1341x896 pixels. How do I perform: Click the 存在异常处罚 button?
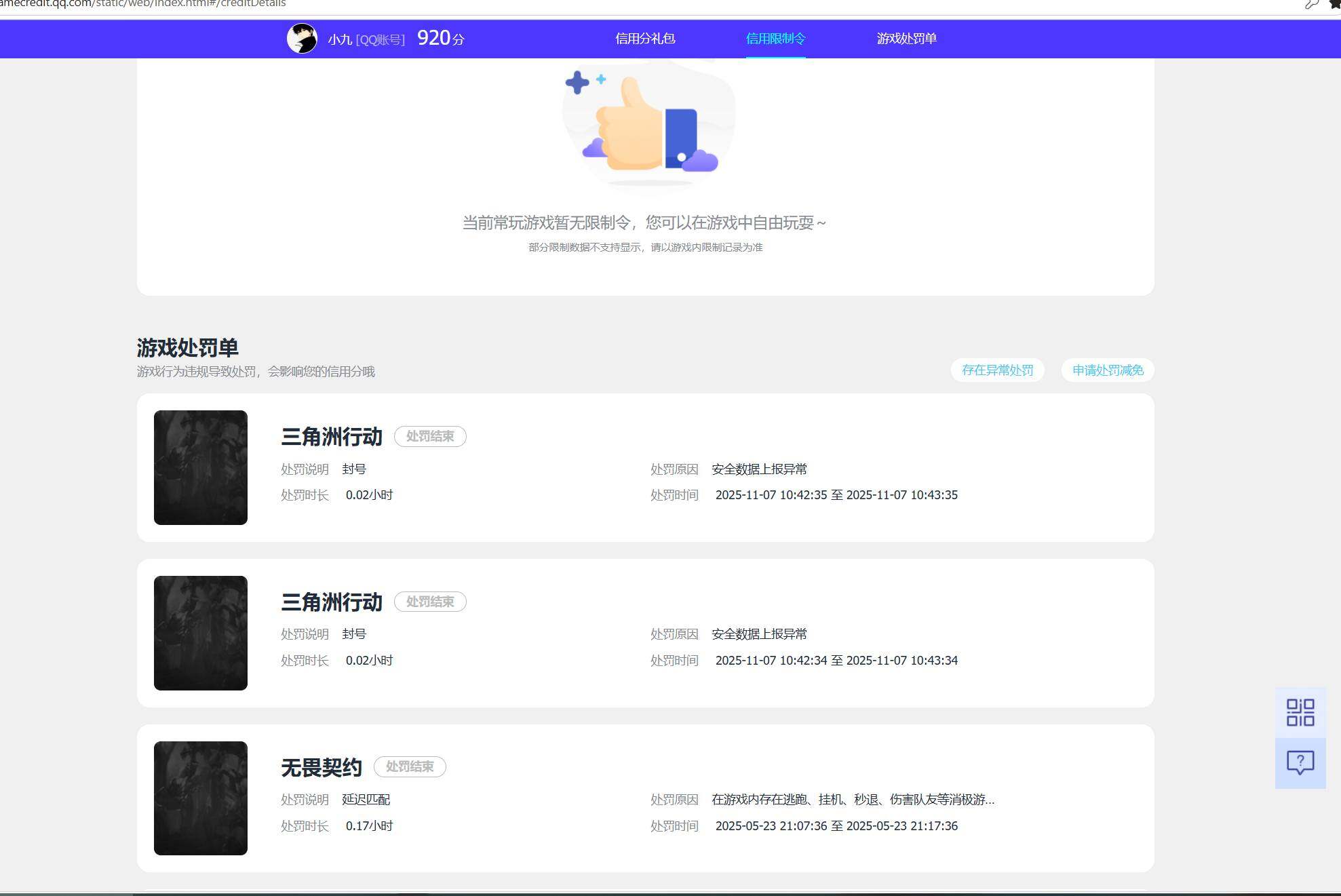[x=997, y=370]
